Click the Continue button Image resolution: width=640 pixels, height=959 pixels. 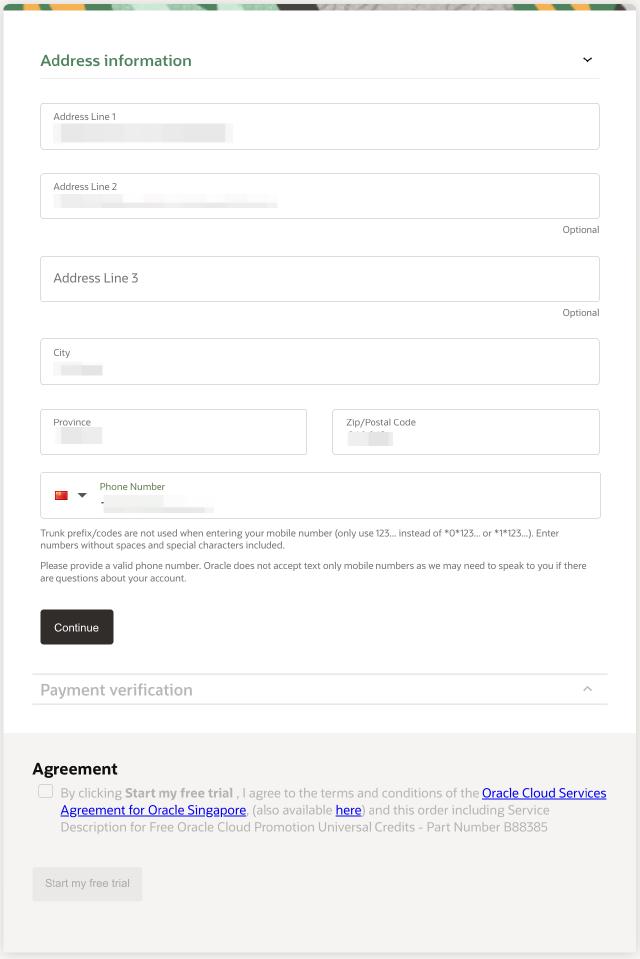click(76, 627)
